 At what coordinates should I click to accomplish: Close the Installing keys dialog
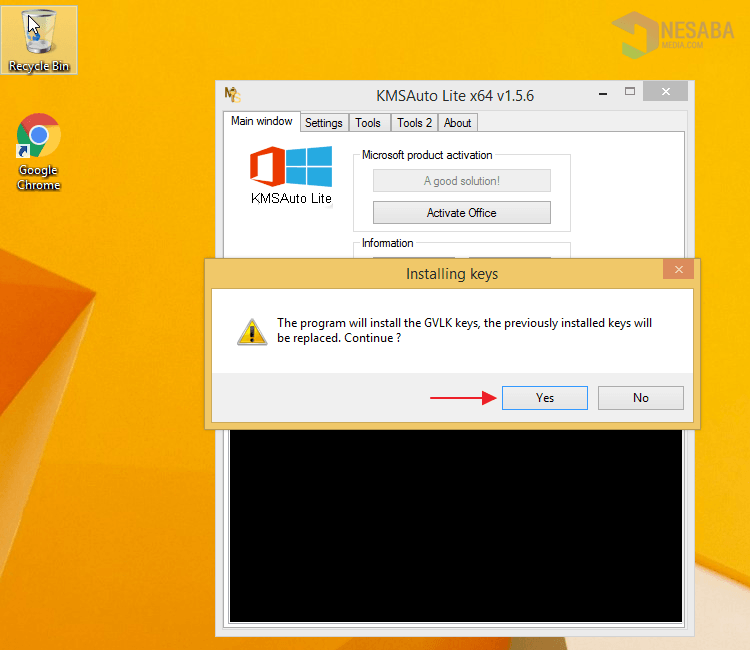(x=678, y=270)
